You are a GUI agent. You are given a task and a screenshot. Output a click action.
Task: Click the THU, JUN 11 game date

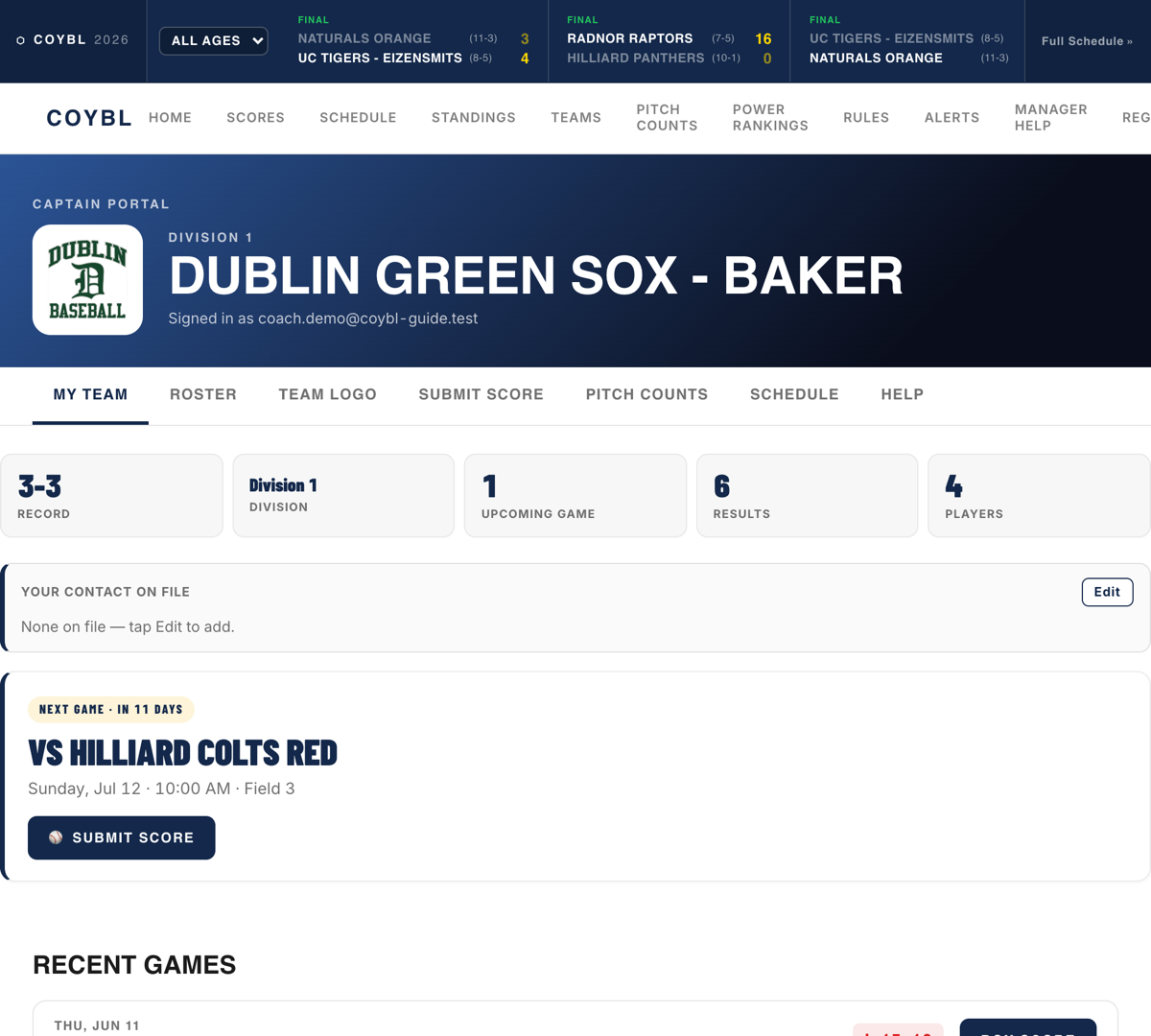(x=97, y=1025)
